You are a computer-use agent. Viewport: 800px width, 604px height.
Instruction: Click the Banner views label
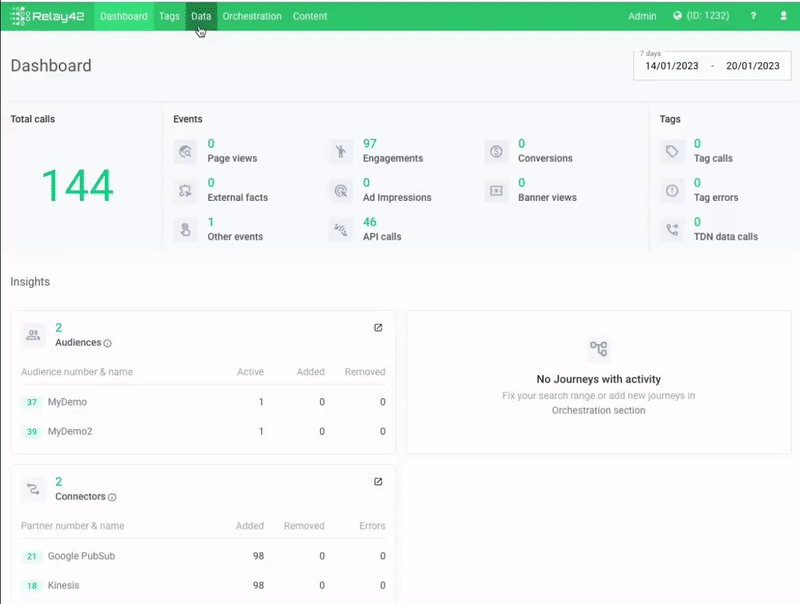click(x=547, y=198)
